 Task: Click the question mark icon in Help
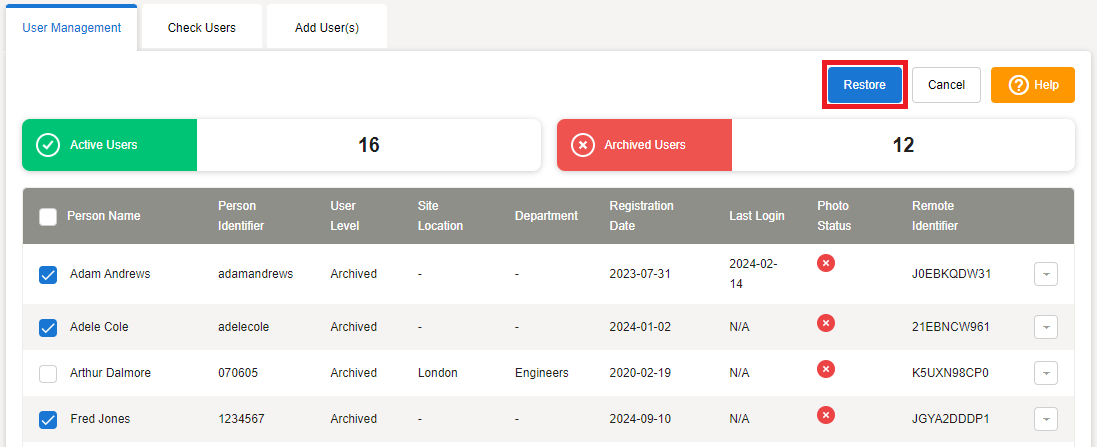[x=1018, y=85]
